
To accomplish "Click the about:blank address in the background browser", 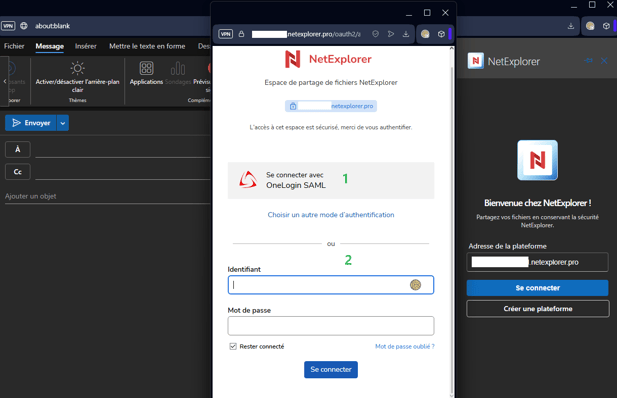I will 52,26.
